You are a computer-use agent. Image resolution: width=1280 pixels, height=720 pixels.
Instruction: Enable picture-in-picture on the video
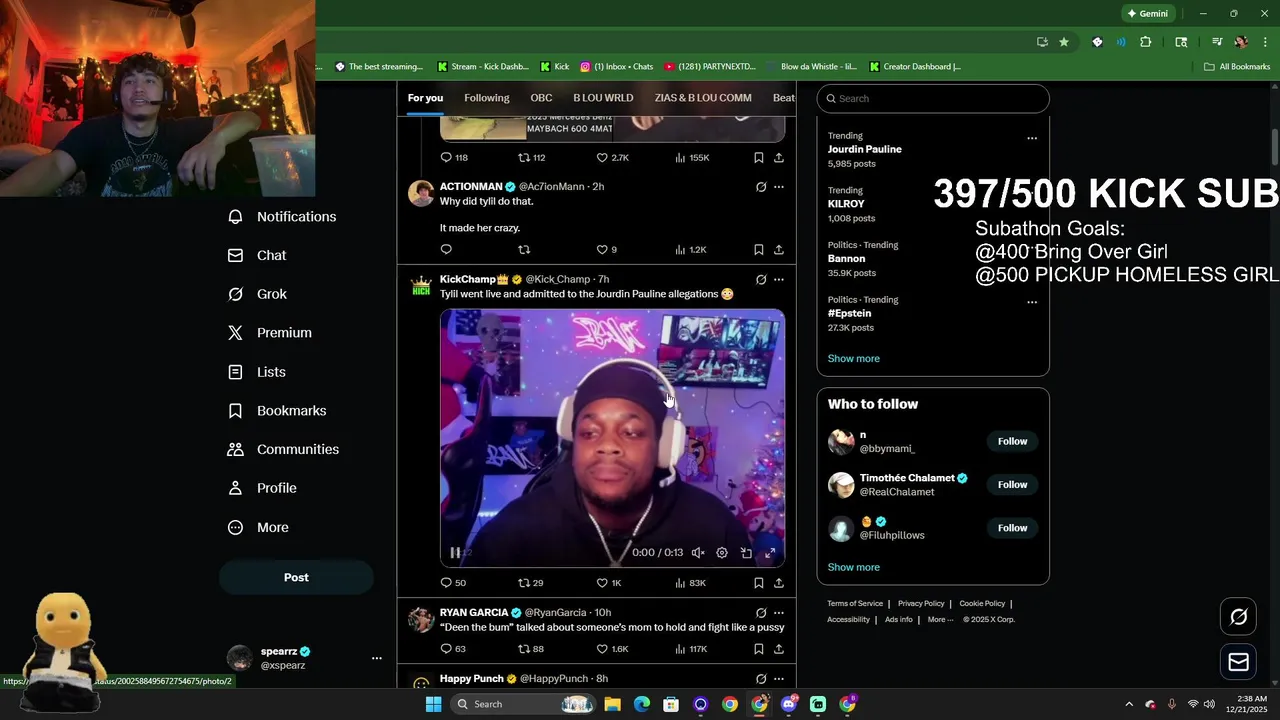click(746, 553)
